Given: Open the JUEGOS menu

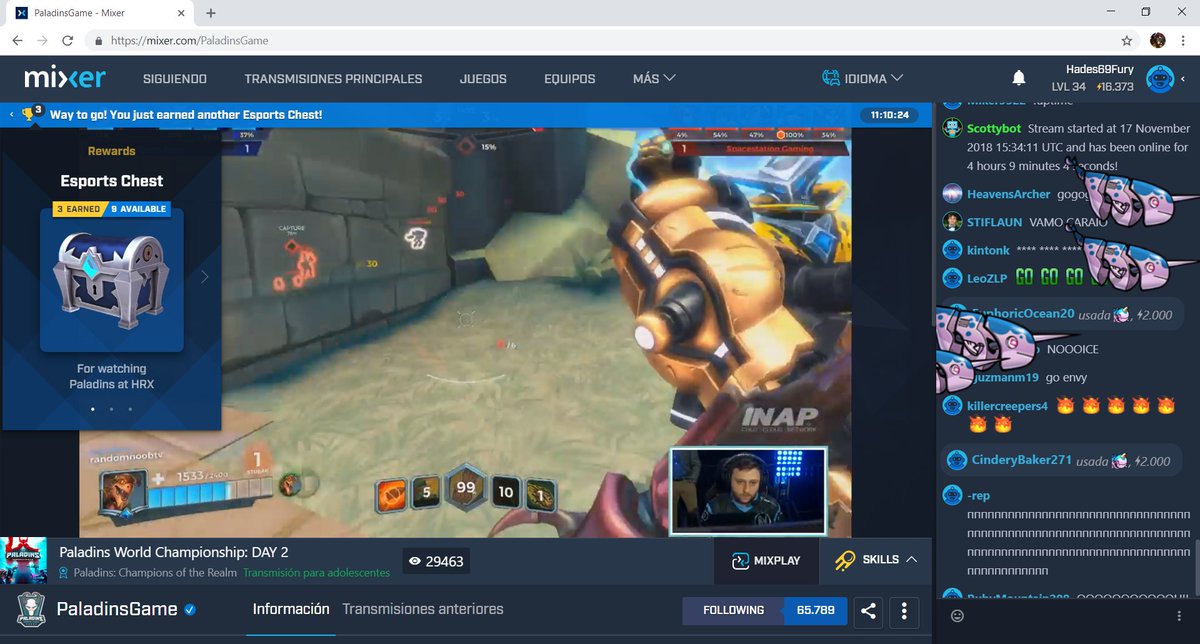Looking at the screenshot, I should [x=483, y=79].
